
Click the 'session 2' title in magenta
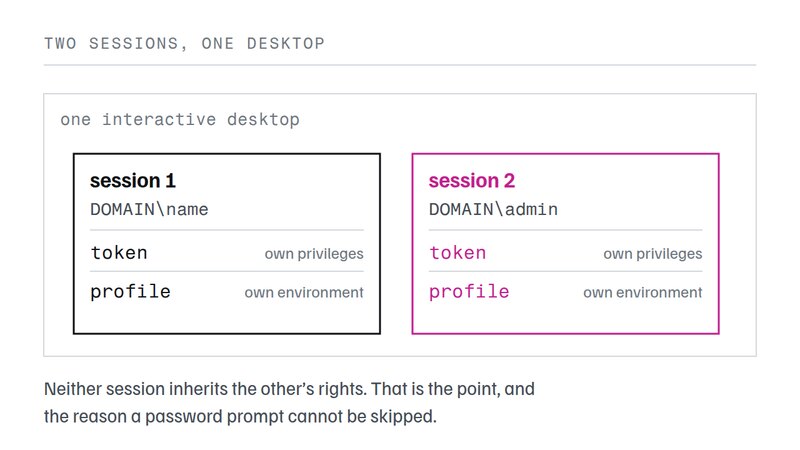pyautogui.click(x=471, y=181)
